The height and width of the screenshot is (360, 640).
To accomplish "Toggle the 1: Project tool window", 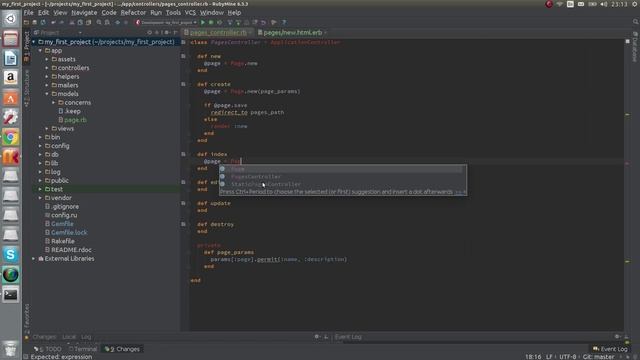I will click(x=27, y=46).
